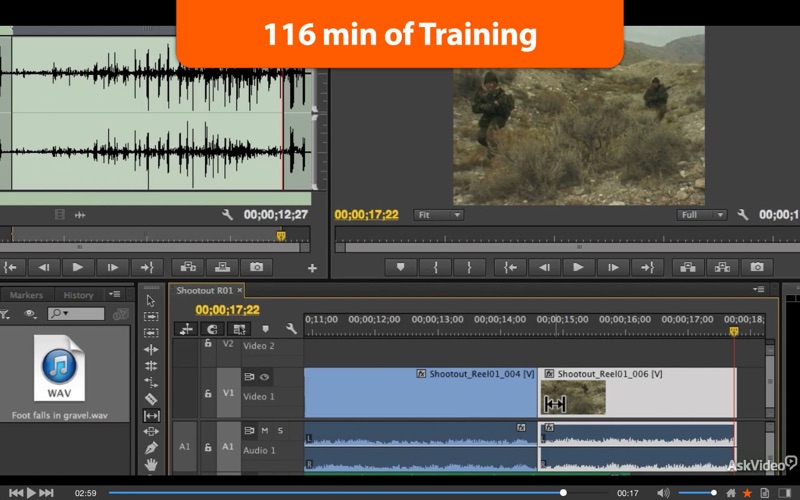800x500 pixels.
Task: Export frame from the Program monitor
Action: (757, 267)
